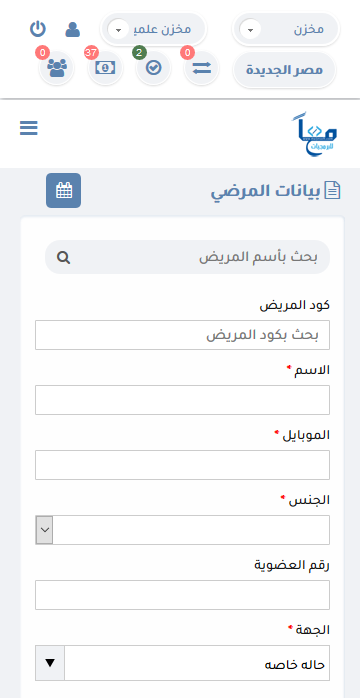Focus the بحث بأسم المريض search box
360x698 pixels.
[x=187, y=257]
